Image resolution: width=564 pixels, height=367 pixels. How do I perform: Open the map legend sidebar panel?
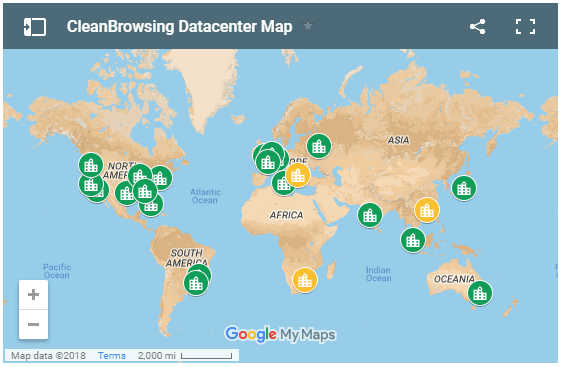click(35, 27)
